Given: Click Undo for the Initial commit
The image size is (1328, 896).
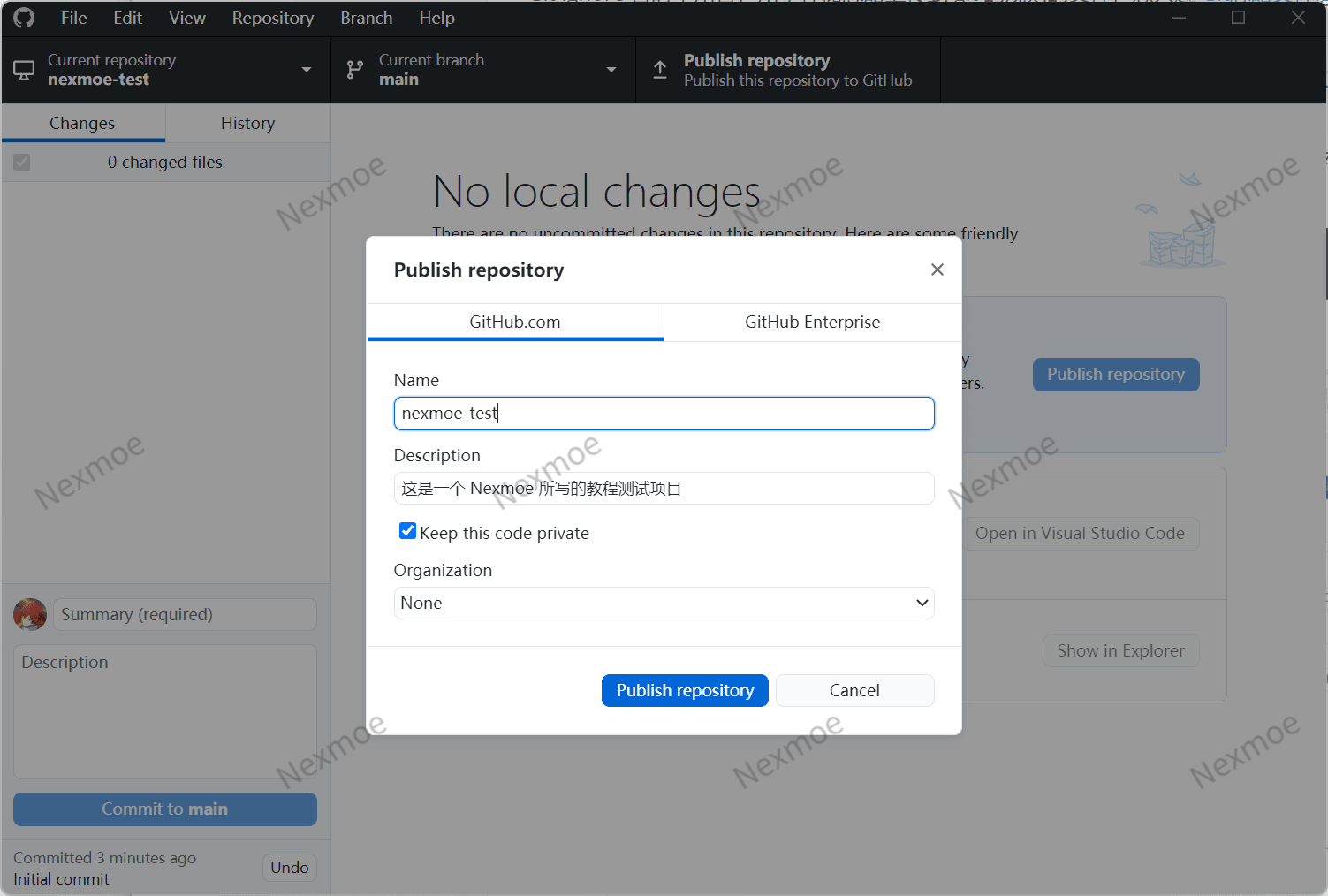Looking at the screenshot, I should [290, 868].
